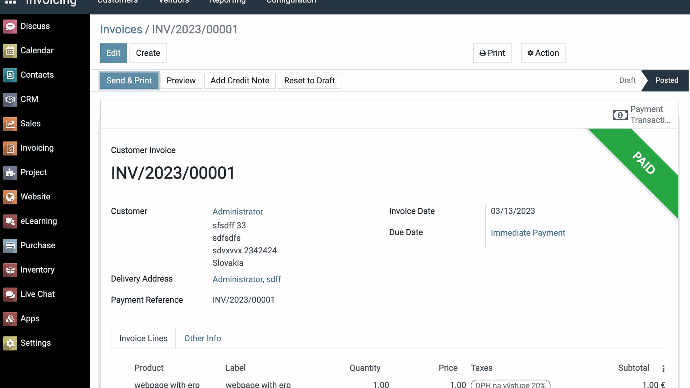Open Discuss app icon in sidebar

(10, 26)
